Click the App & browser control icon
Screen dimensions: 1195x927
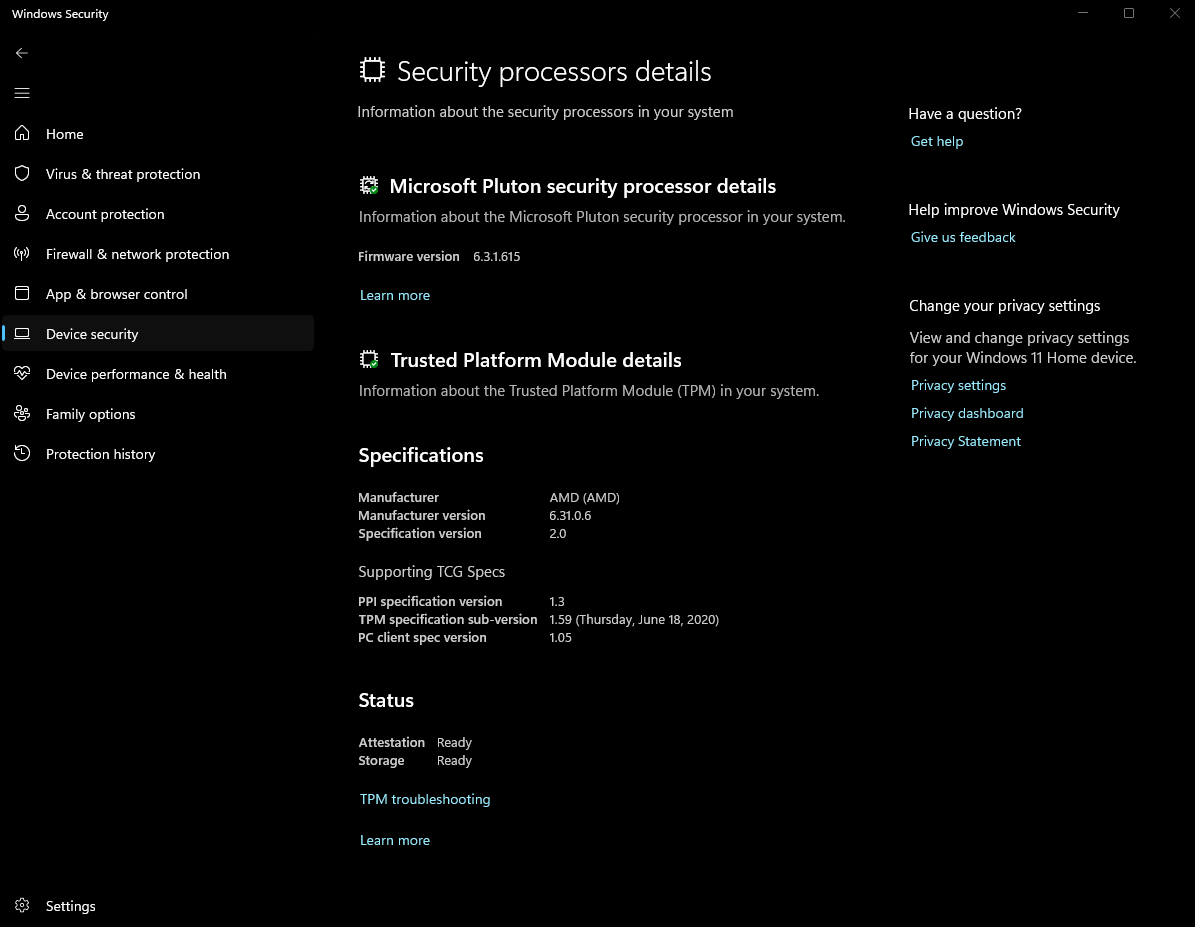pyautogui.click(x=22, y=294)
